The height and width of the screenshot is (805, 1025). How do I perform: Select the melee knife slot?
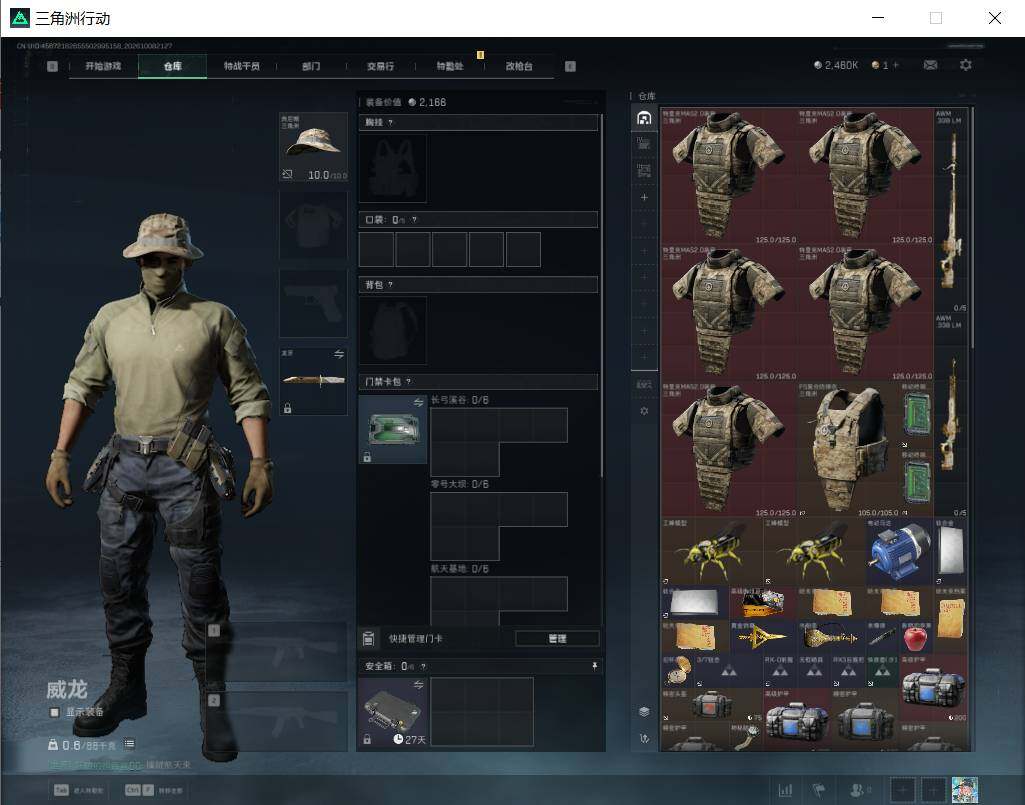(313, 381)
